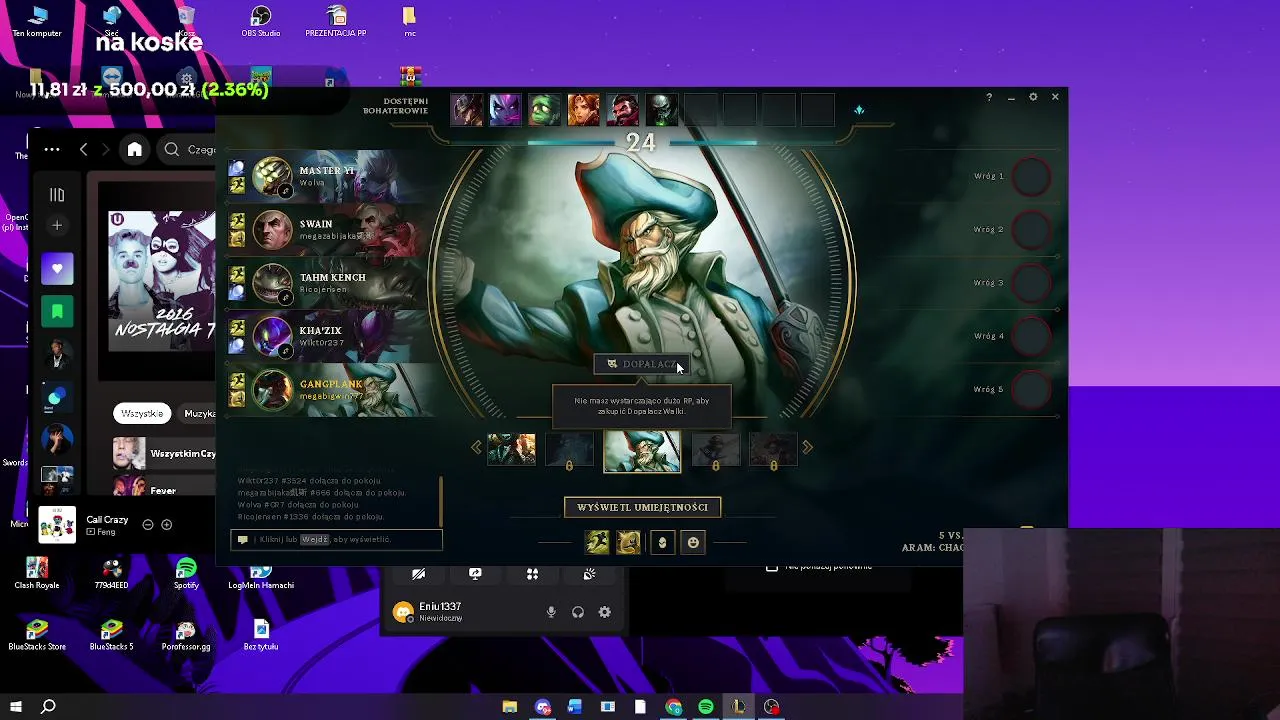Click Tahm Kench's champion portrait in team list
This screenshot has height=720, width=1280.
(x=272, y=284)
